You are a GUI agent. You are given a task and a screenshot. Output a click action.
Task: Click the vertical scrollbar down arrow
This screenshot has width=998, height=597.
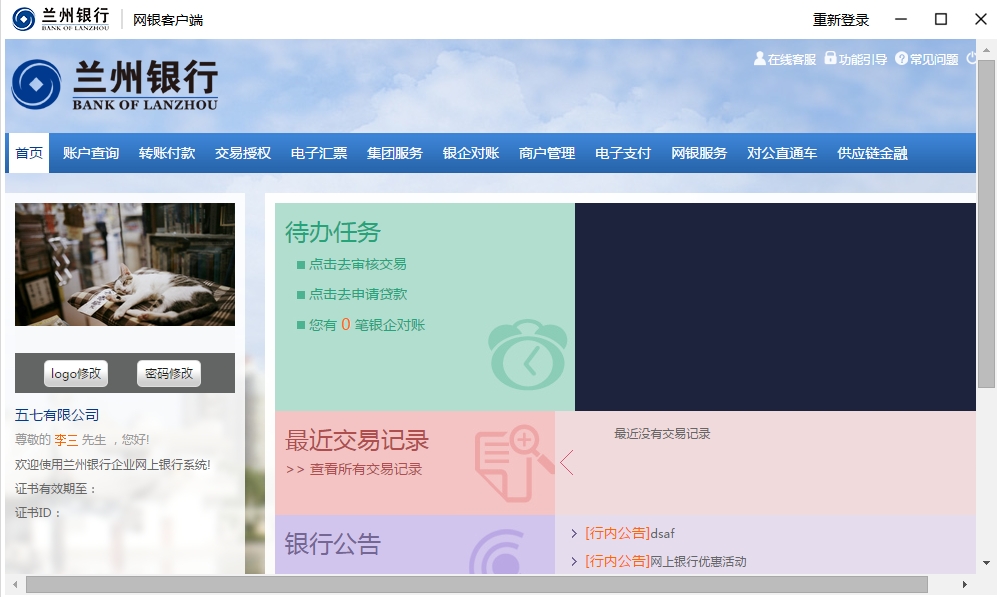(987, 563)
